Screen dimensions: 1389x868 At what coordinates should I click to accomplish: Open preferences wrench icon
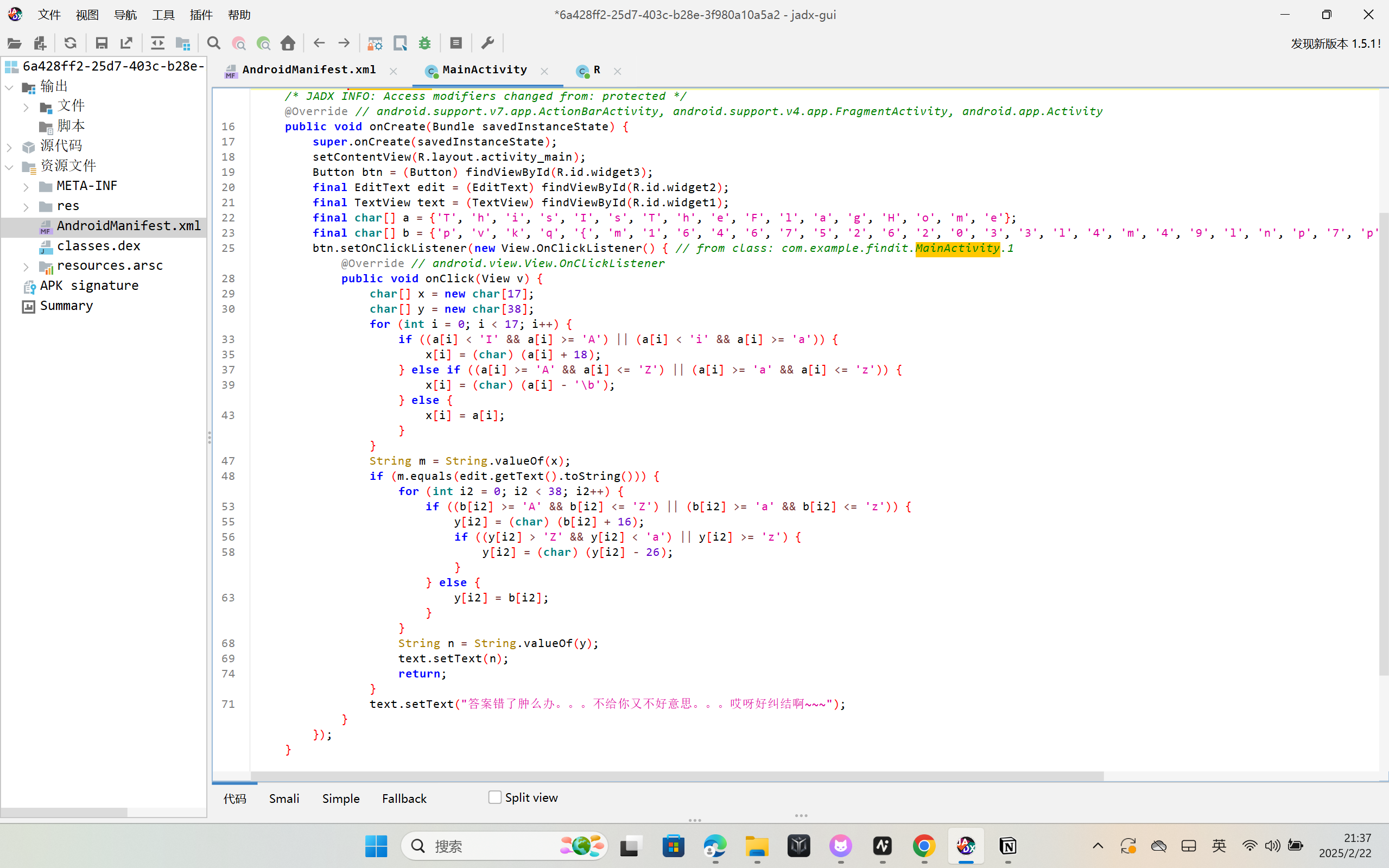(488, 43)
